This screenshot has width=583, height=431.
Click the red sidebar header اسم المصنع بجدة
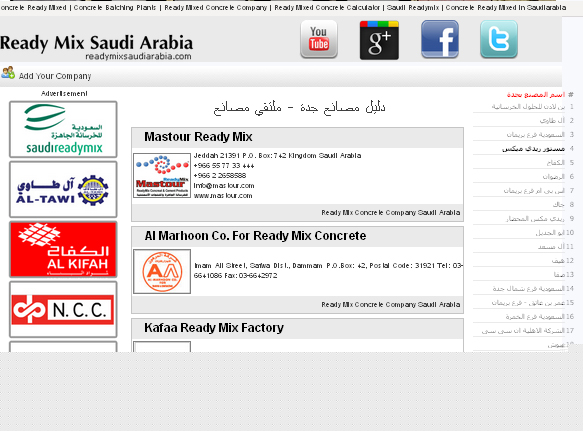coord(536,95)
